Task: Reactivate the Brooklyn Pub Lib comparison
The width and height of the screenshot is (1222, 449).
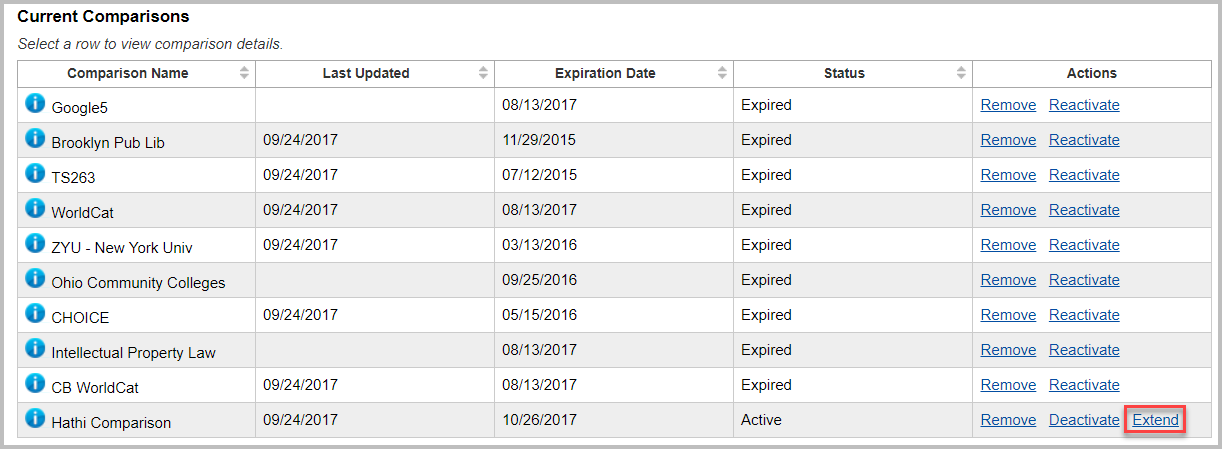Action: [1084, 140]
